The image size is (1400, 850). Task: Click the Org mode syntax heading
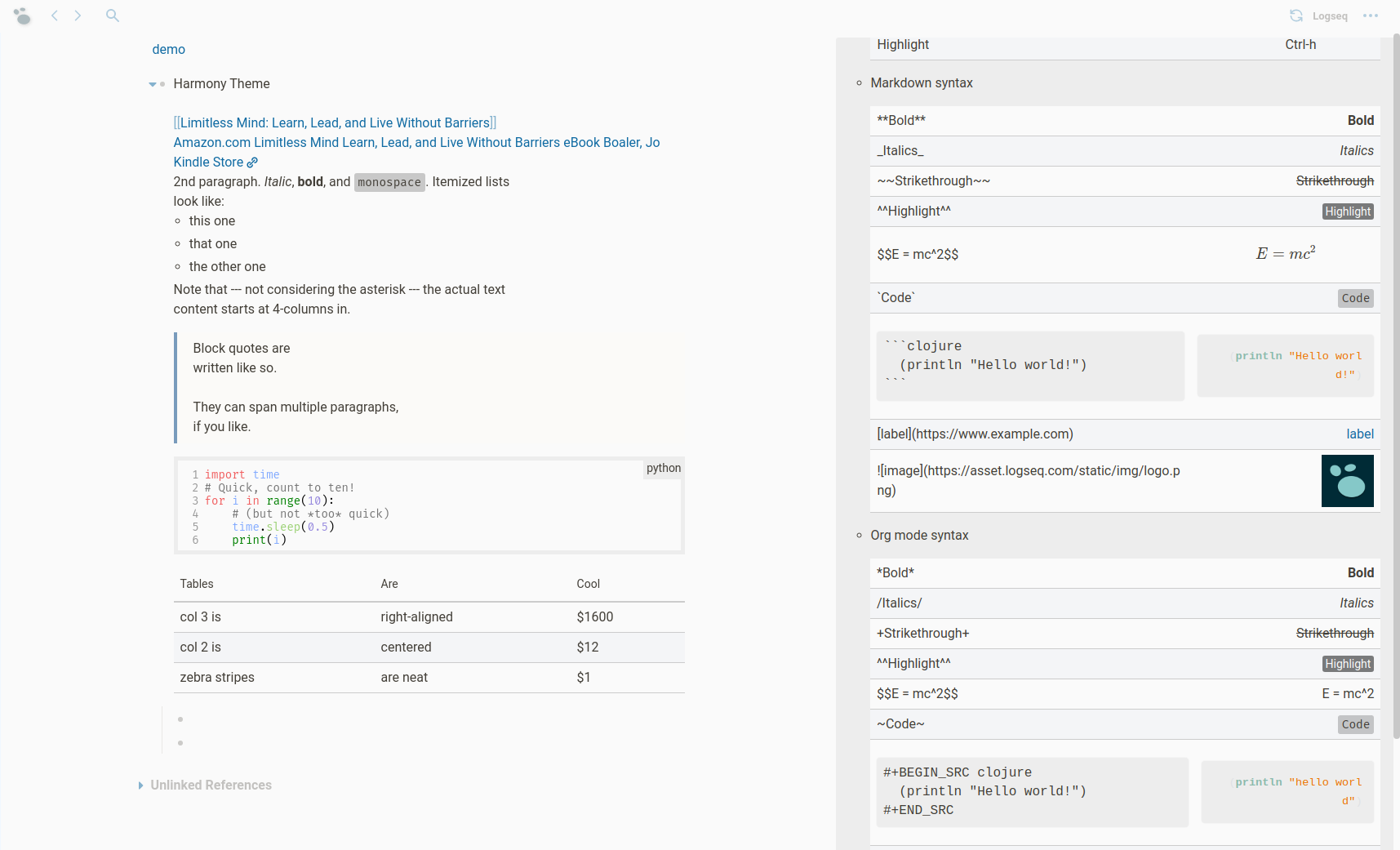[x=919, y=535]
